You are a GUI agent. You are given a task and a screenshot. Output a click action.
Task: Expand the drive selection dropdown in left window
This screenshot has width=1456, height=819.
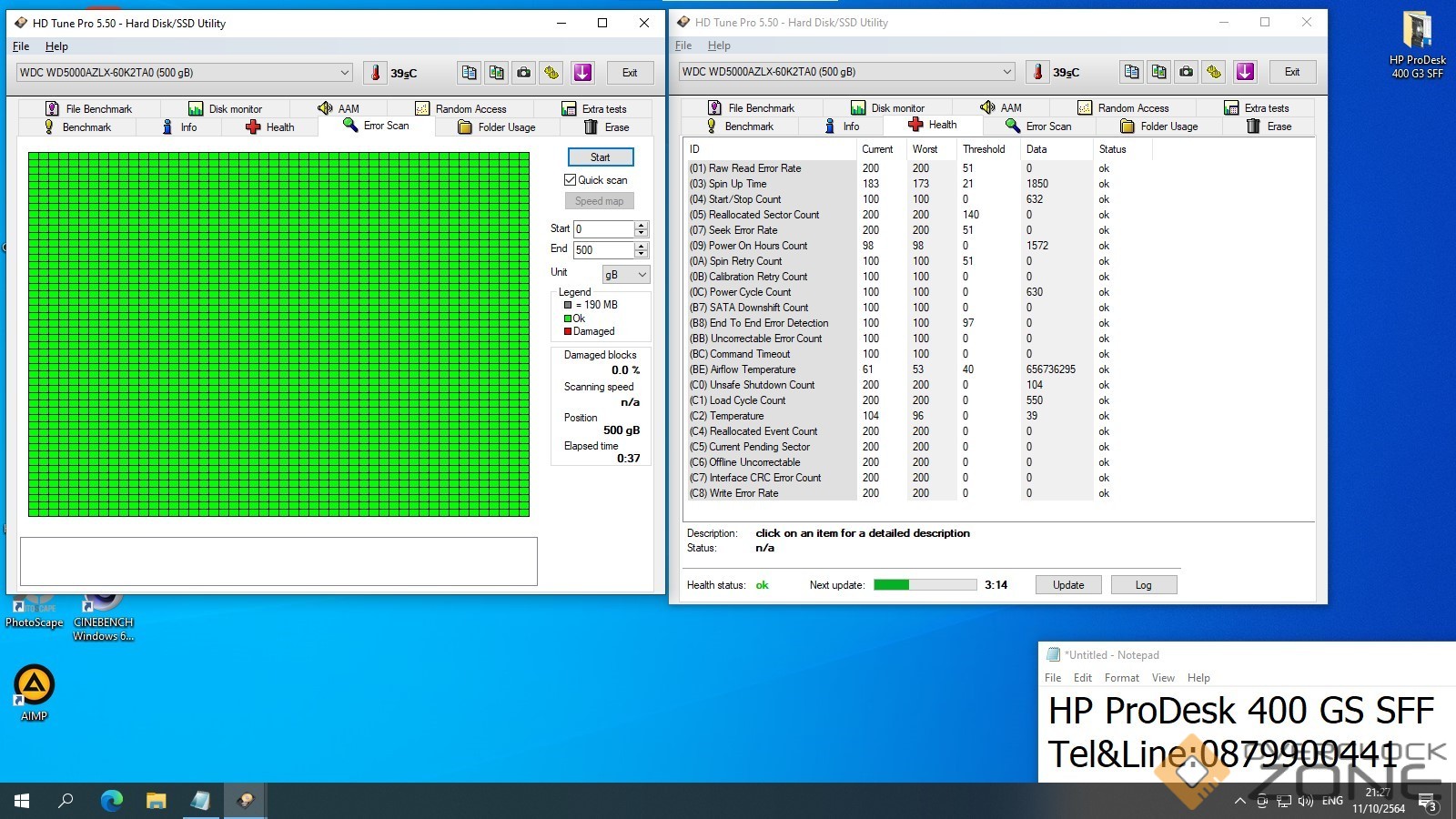click(x=345, y=73)
